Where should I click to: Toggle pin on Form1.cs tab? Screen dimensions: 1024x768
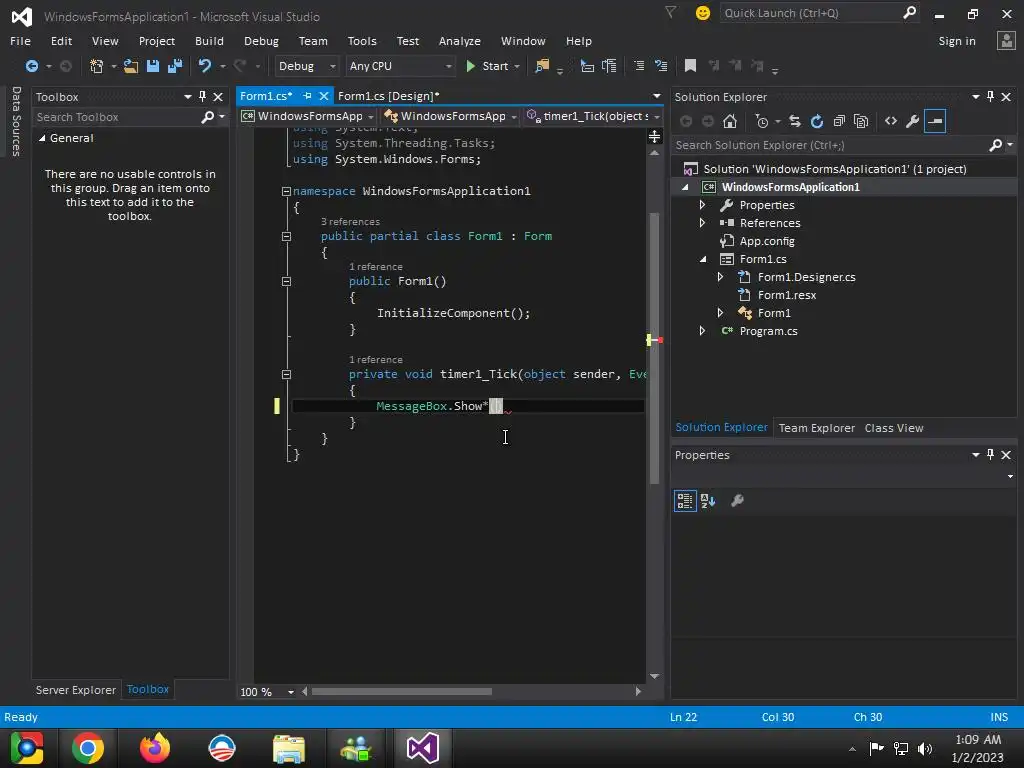tap(307, 96)
